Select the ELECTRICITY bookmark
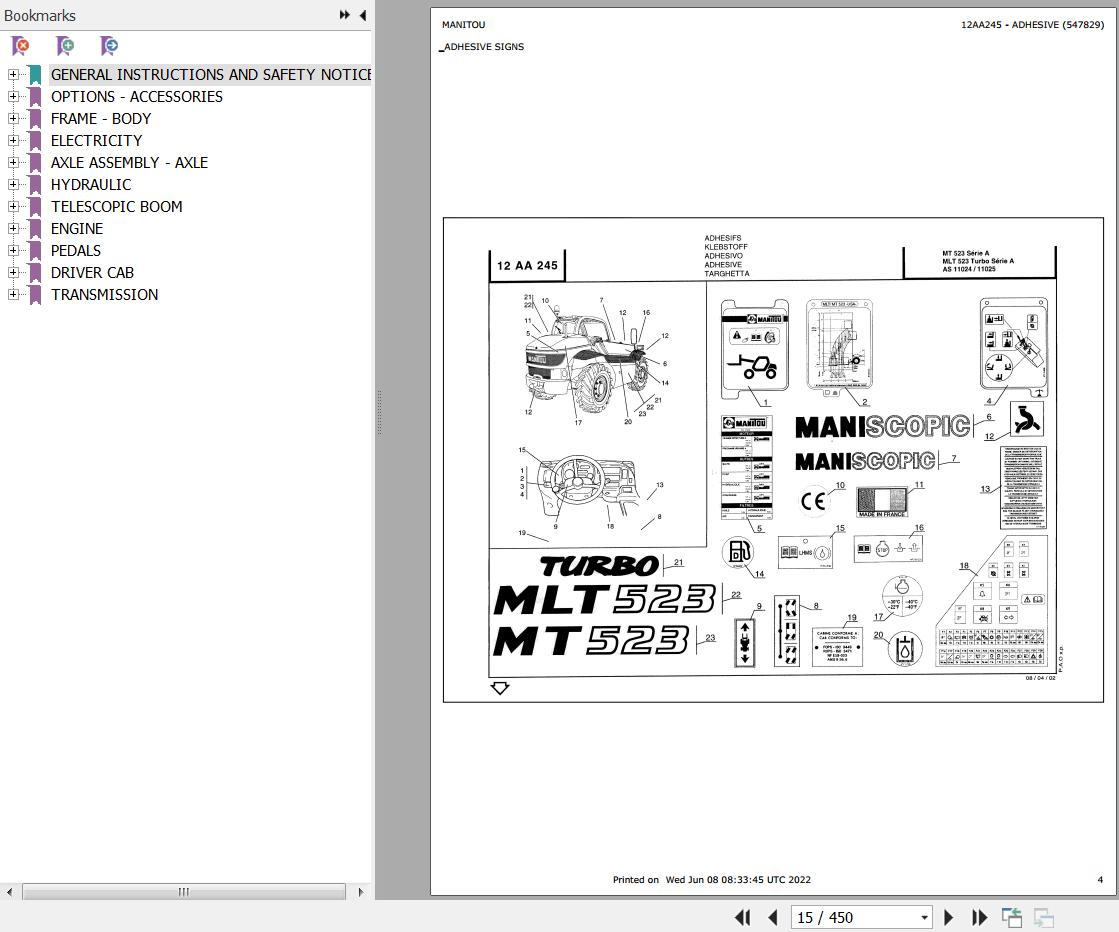The height and width of the screenshot is (932, 1119). (96, 140)
